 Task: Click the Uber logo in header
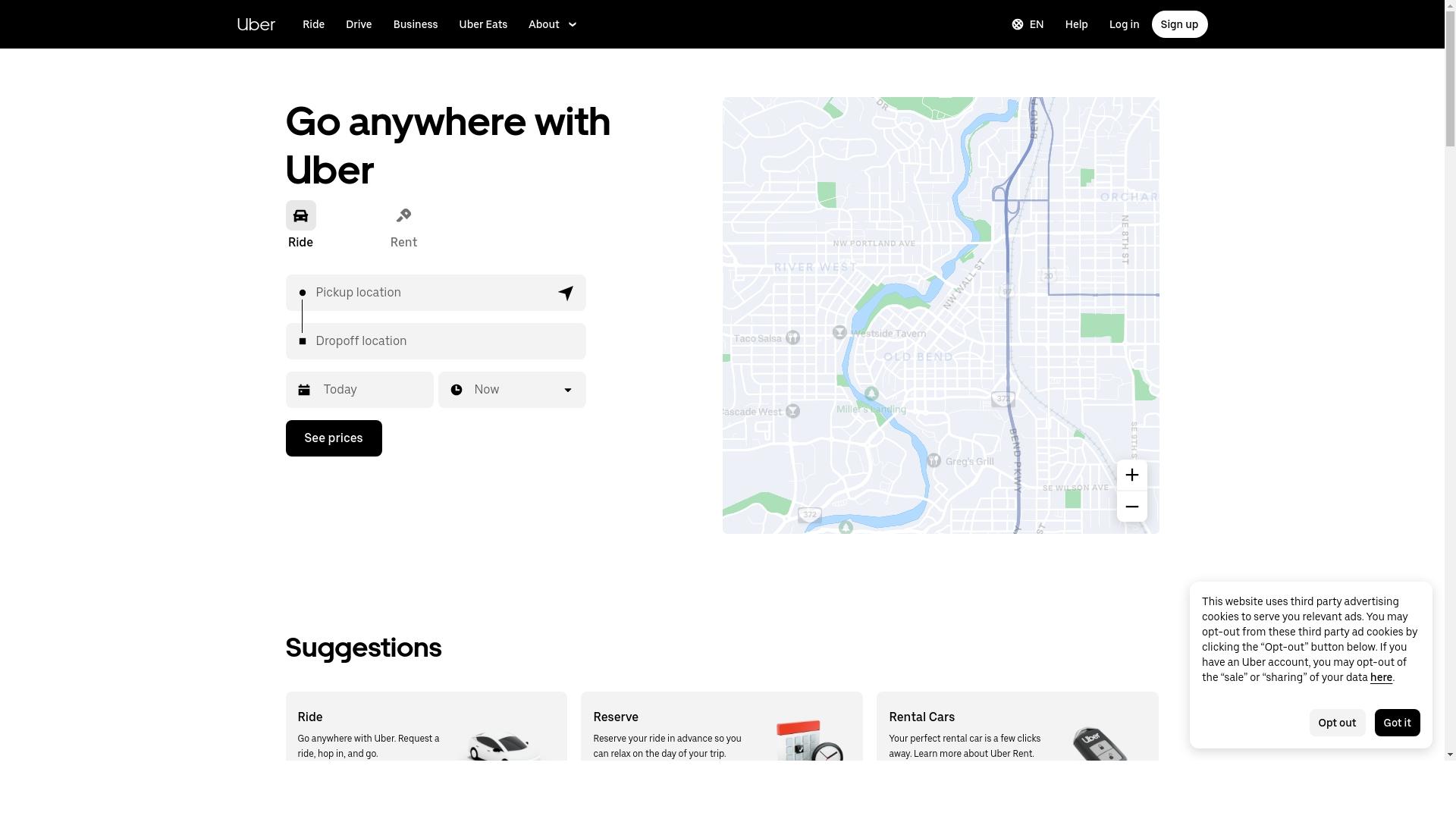256,24
